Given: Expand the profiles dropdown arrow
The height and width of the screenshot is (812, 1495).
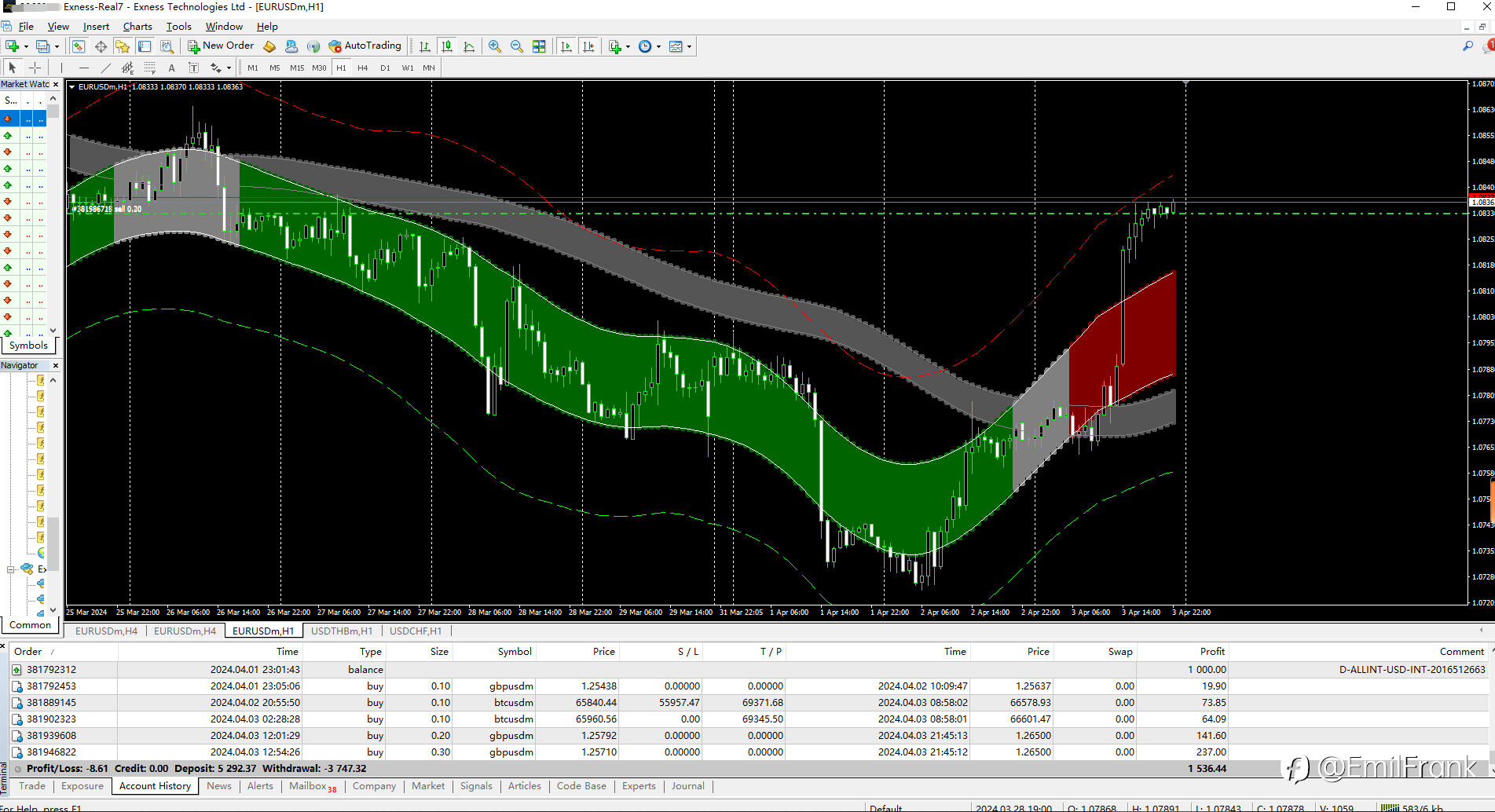Looking at the screenshot, I should click(57, 46).
